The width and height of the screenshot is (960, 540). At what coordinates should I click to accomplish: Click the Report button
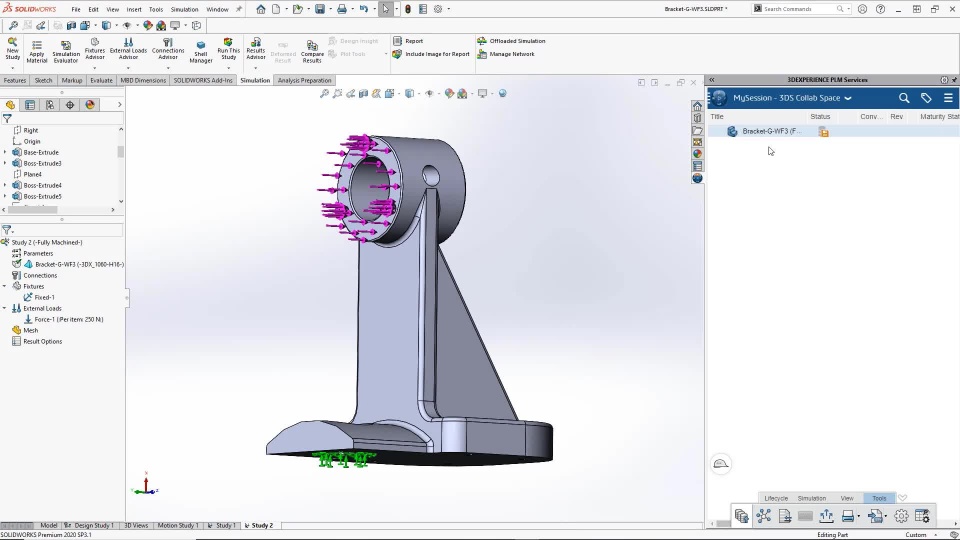[x=408, y=41]
